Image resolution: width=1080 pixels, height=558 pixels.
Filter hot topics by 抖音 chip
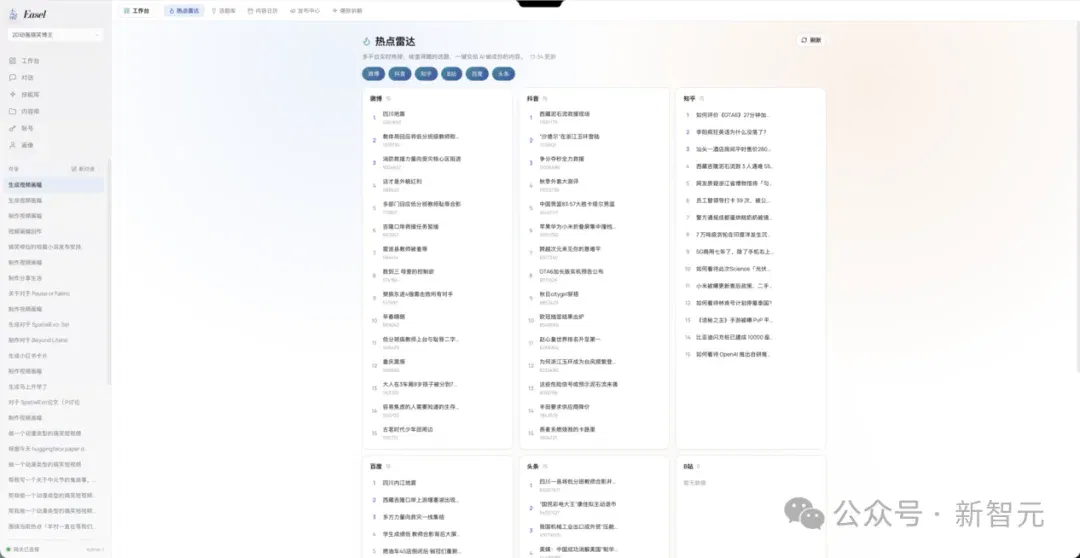point(399,74)
